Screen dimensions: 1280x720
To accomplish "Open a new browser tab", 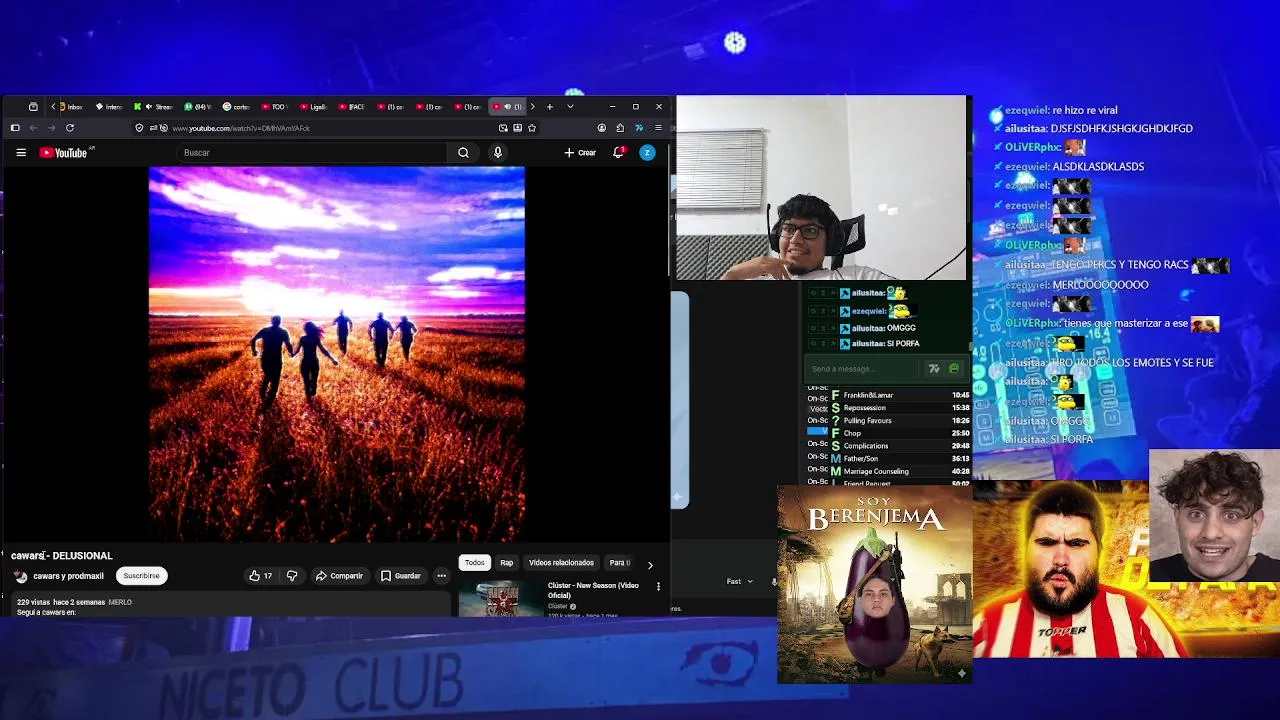I will pyautogui.click(x=549, y=107).
